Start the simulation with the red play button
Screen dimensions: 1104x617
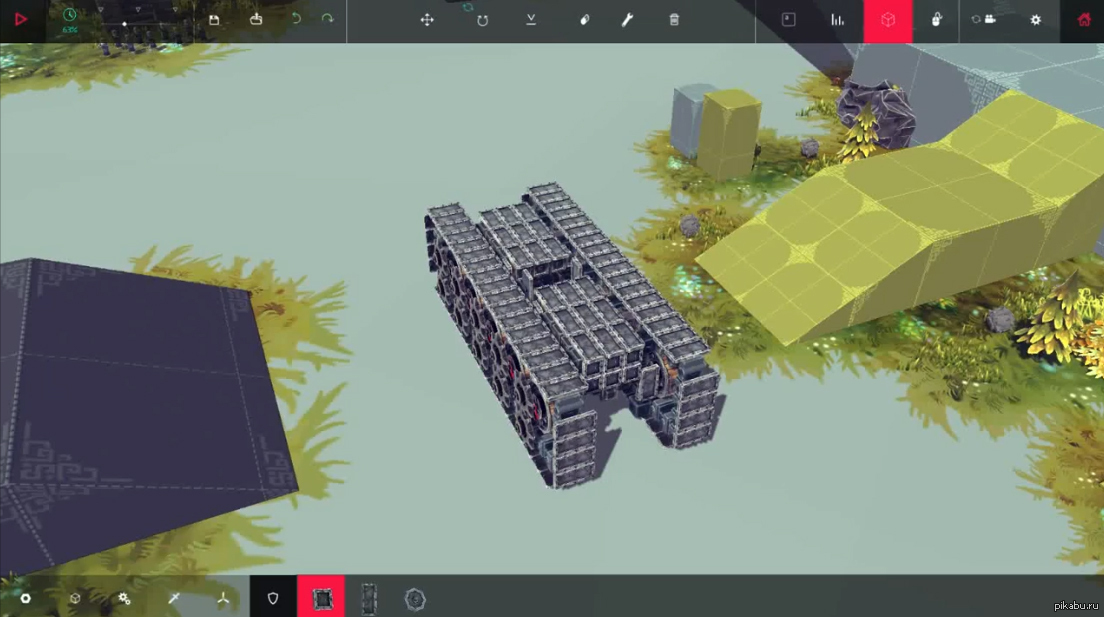pyautogui.click(x=21, y=19)
